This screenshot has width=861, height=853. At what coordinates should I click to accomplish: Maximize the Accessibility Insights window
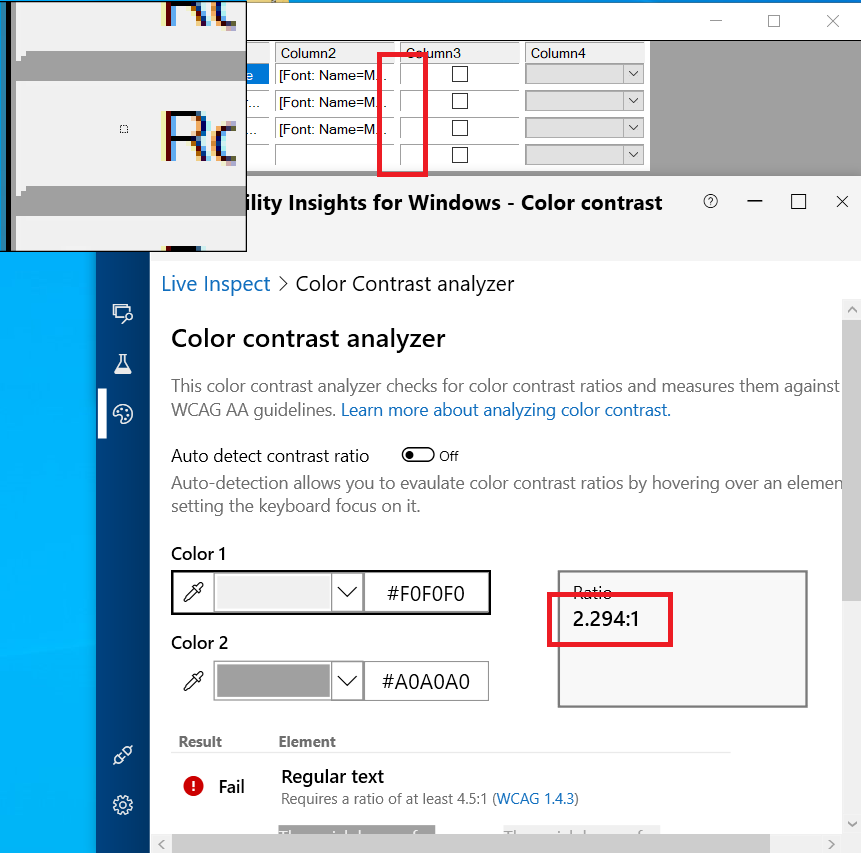click(798, 202)
